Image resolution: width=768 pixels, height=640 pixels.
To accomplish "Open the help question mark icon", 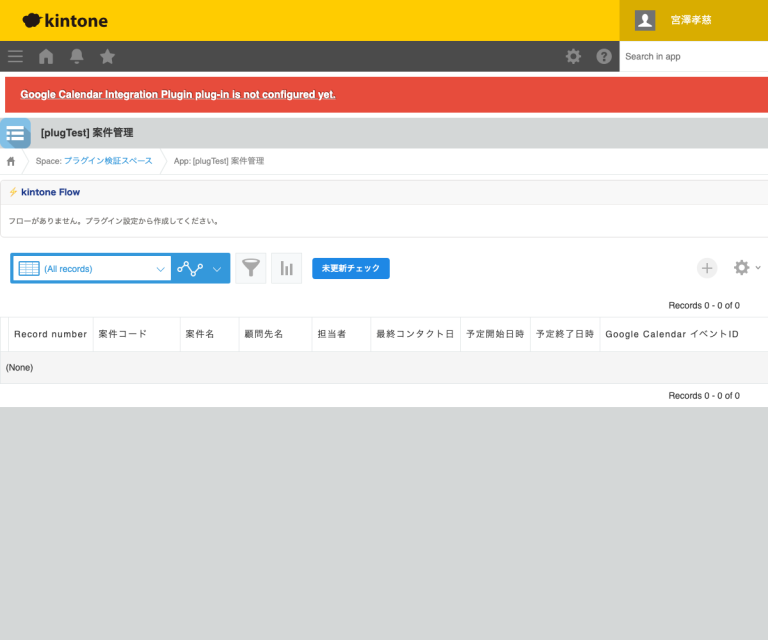I will point(604,56).
